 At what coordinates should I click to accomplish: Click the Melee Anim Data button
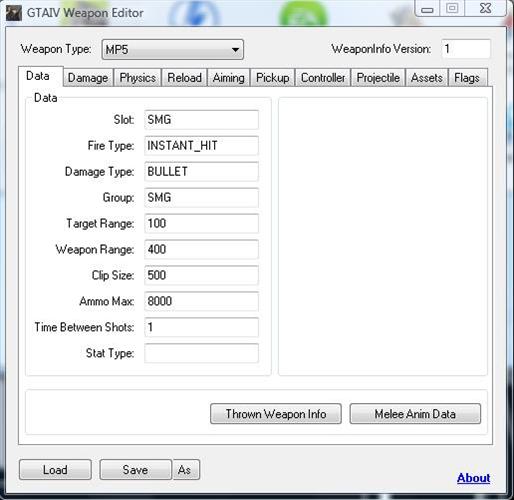click(x=415, y=414)
